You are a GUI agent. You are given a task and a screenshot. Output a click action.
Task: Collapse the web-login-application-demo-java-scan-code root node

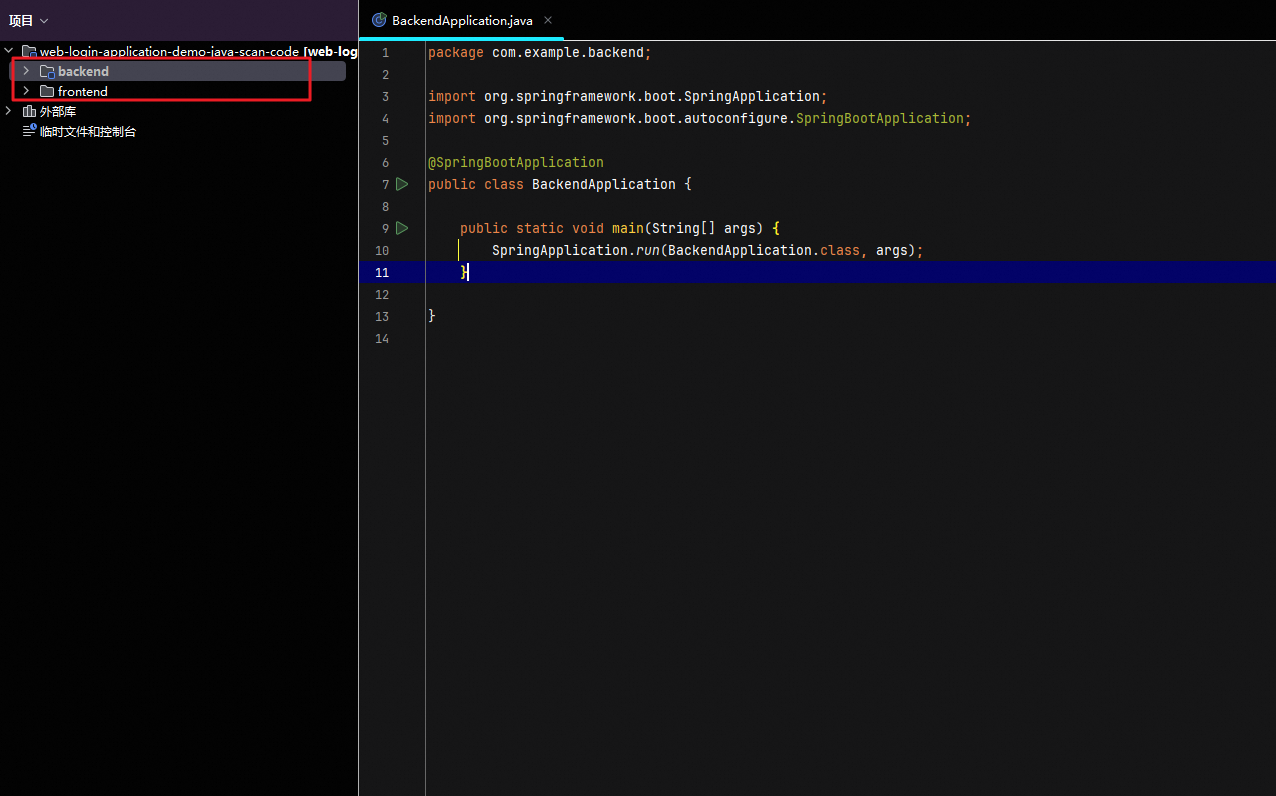click(x=9, y=51)
